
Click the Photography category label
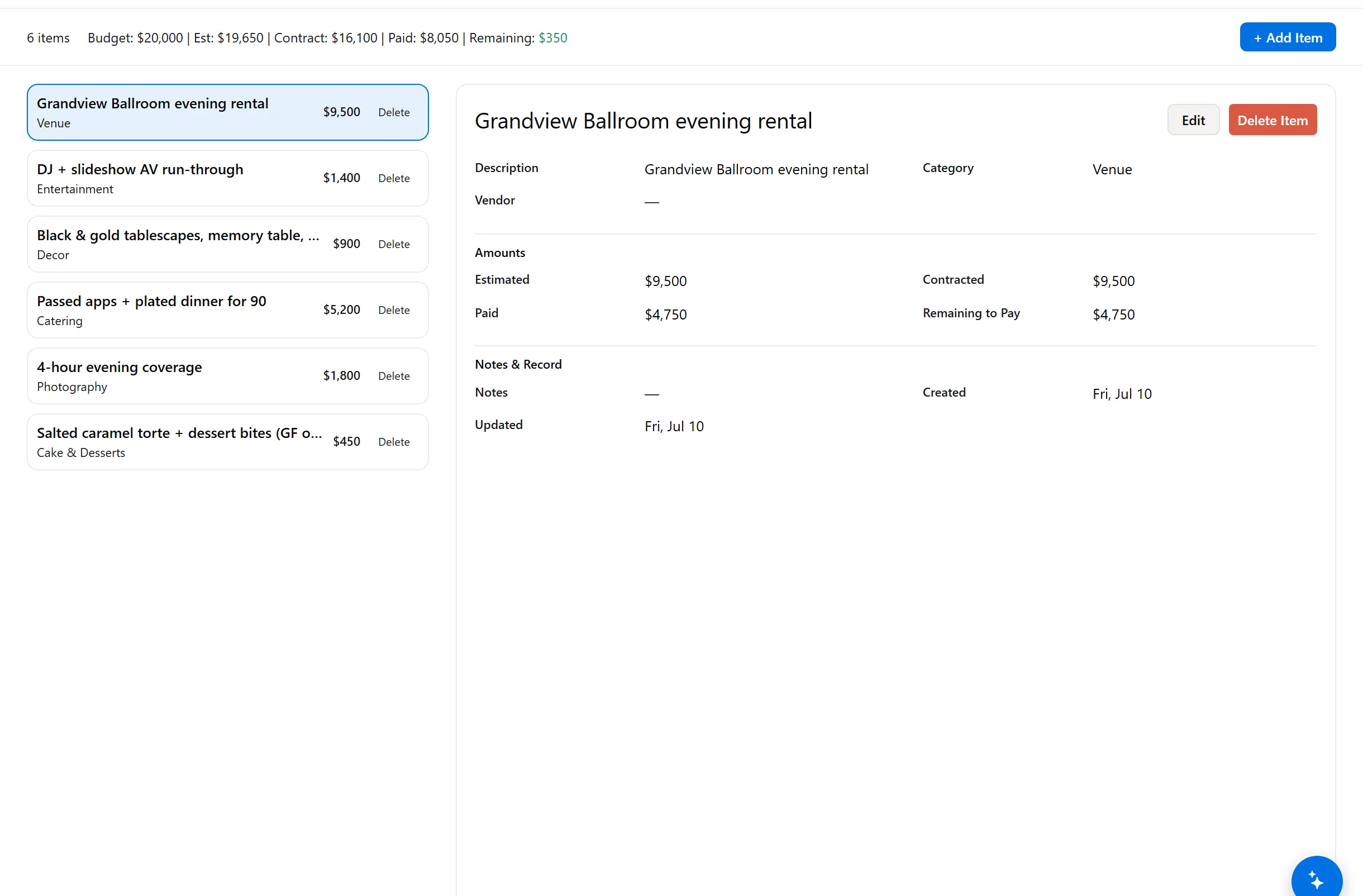tap(72, 387)
